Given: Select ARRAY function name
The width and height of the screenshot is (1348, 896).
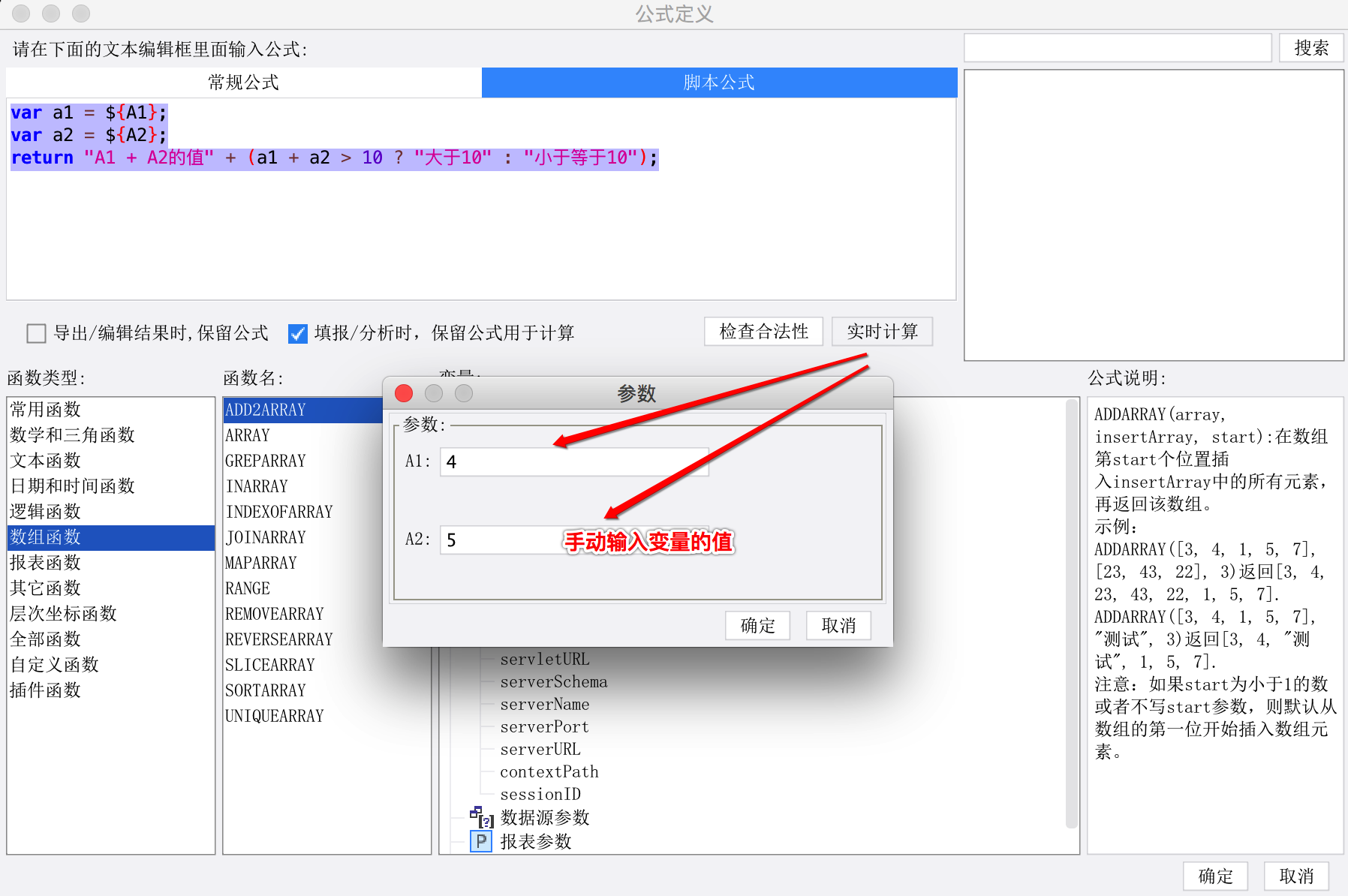Looking at the screenshot, I should click(303, 435).
